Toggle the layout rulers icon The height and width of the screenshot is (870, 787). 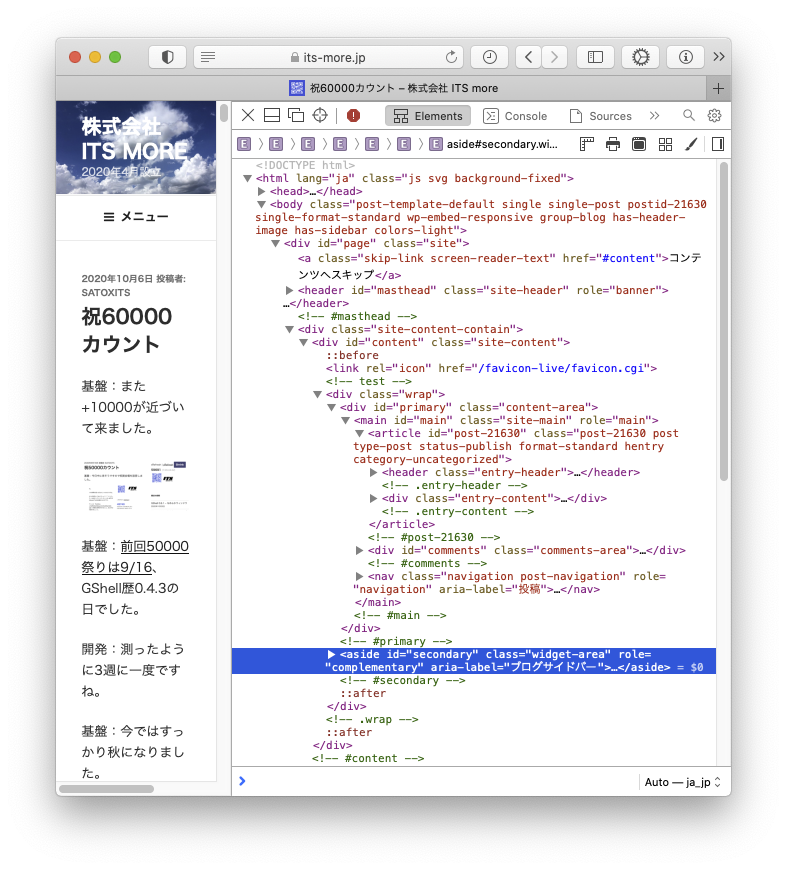point(586,145)
